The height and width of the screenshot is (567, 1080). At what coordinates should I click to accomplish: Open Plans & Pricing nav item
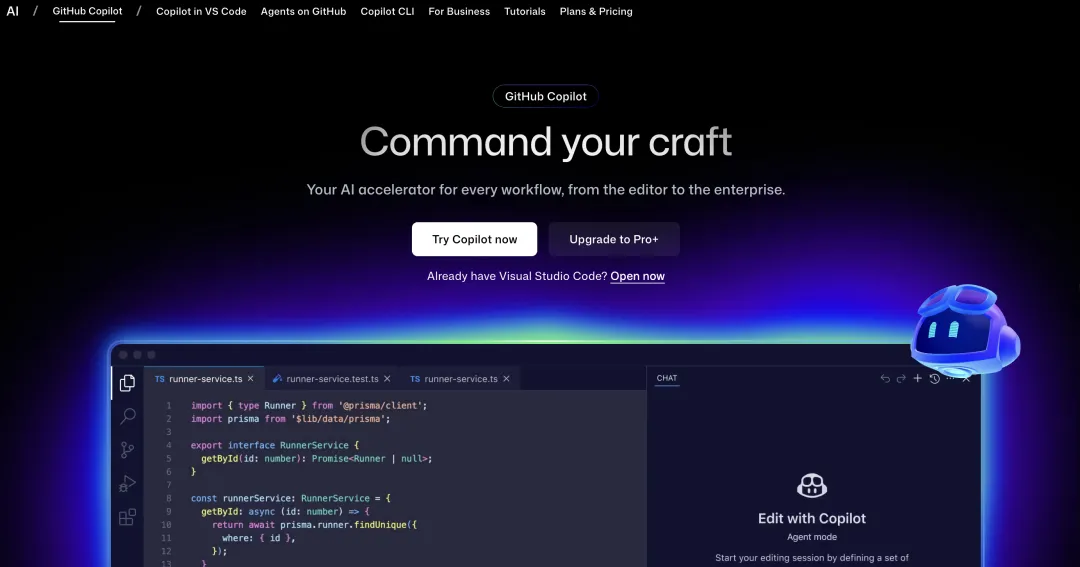click(x=596, y=12)
